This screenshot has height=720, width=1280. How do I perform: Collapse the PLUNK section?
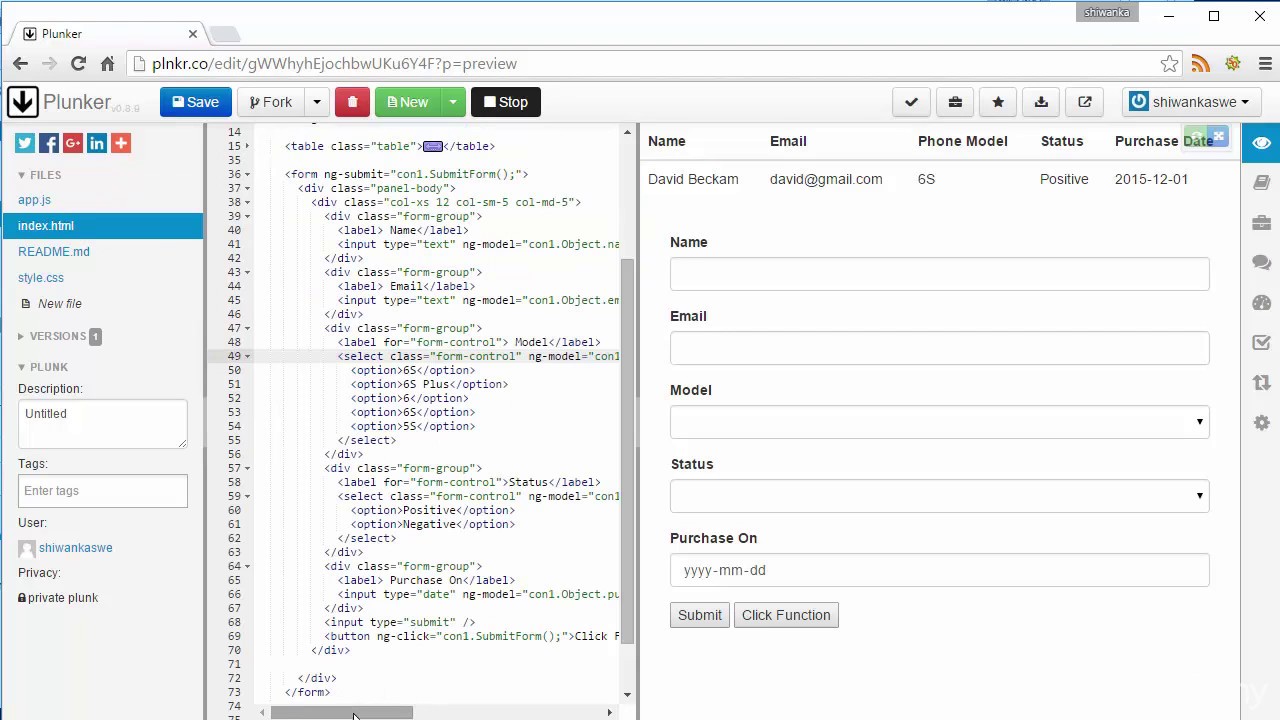coord(43,367)
